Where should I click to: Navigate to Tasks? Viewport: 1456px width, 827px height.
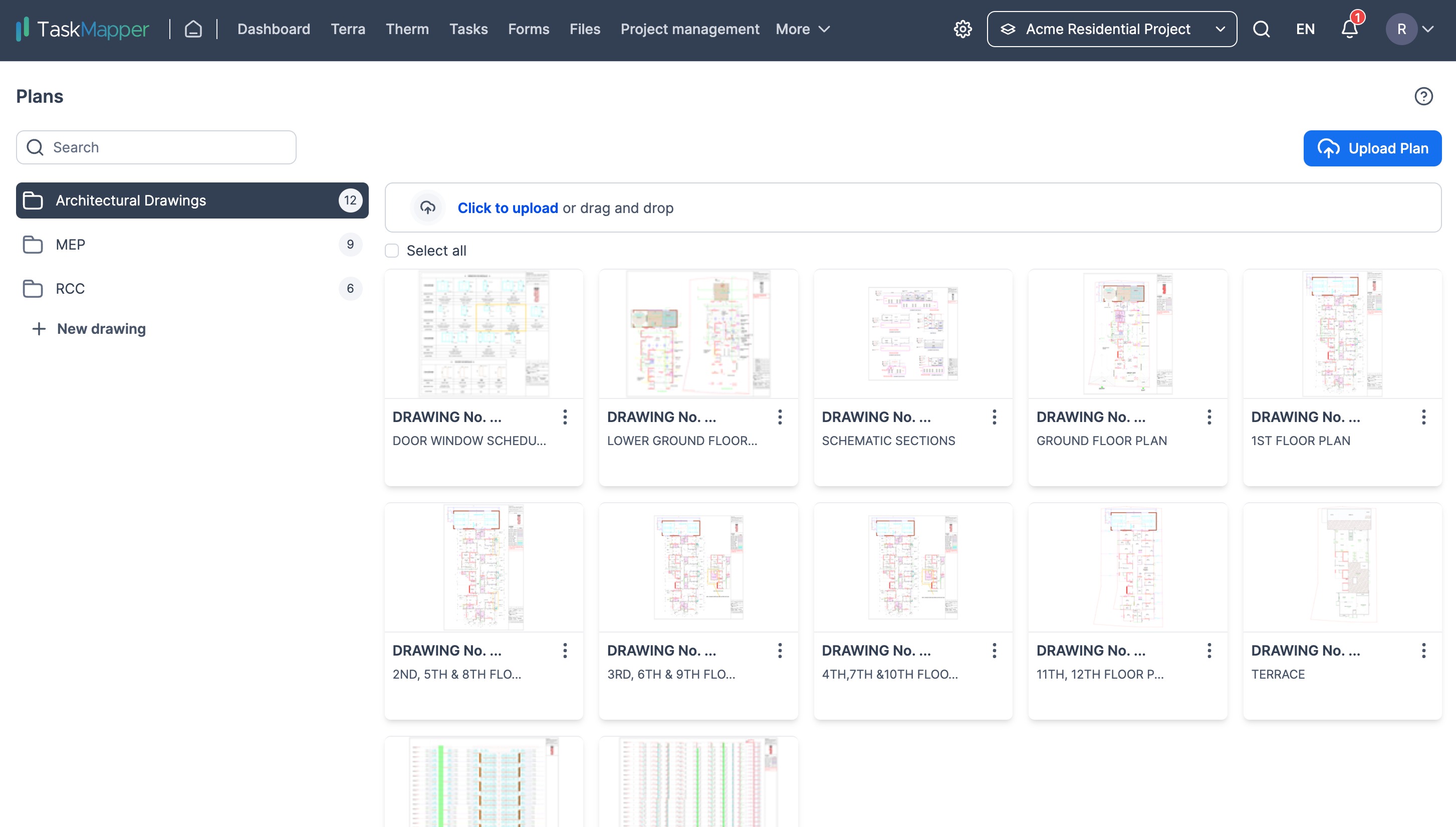(x=468, y=29)
